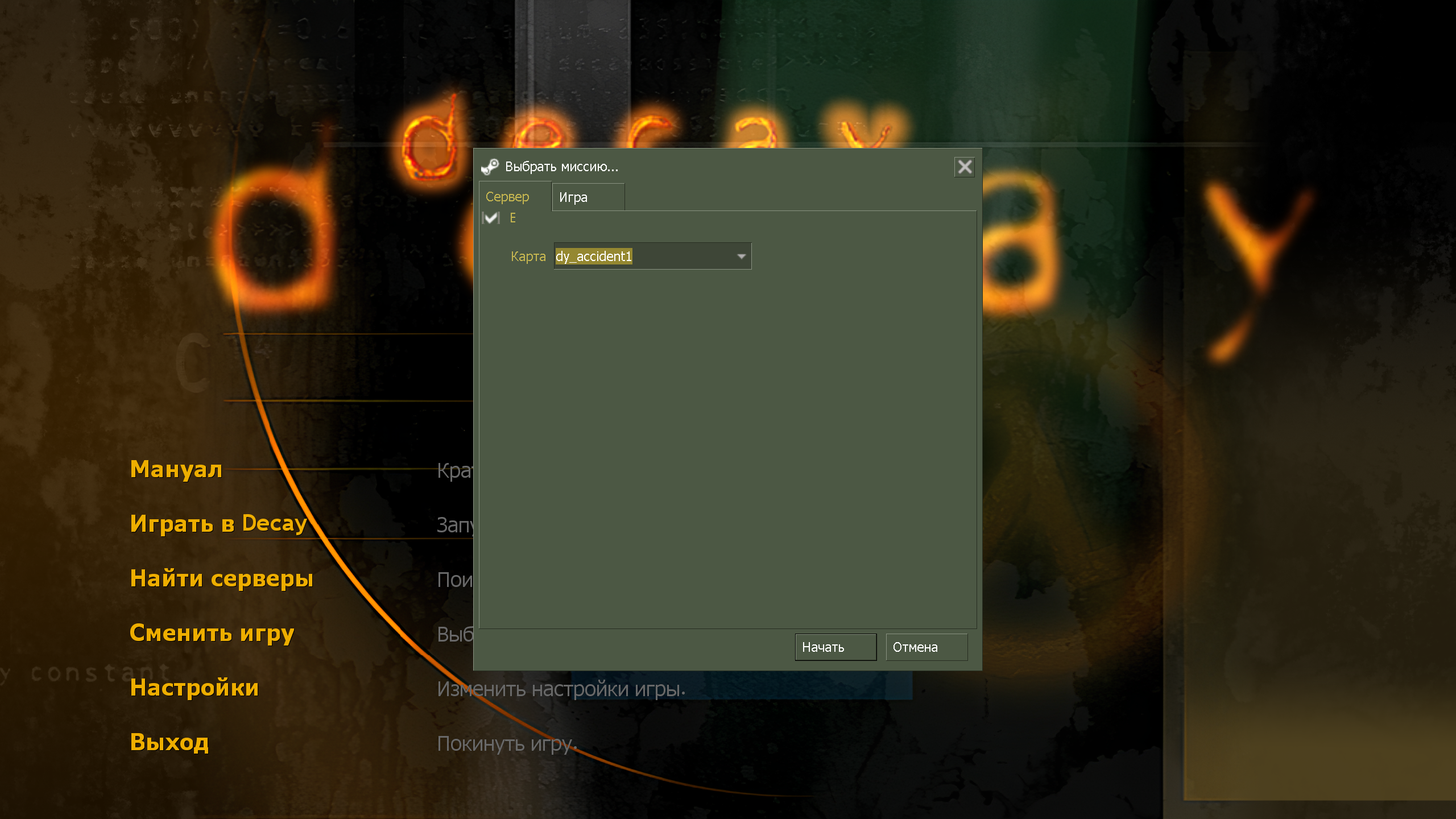Open Настройки from the main menu

(x=195, y=688)
